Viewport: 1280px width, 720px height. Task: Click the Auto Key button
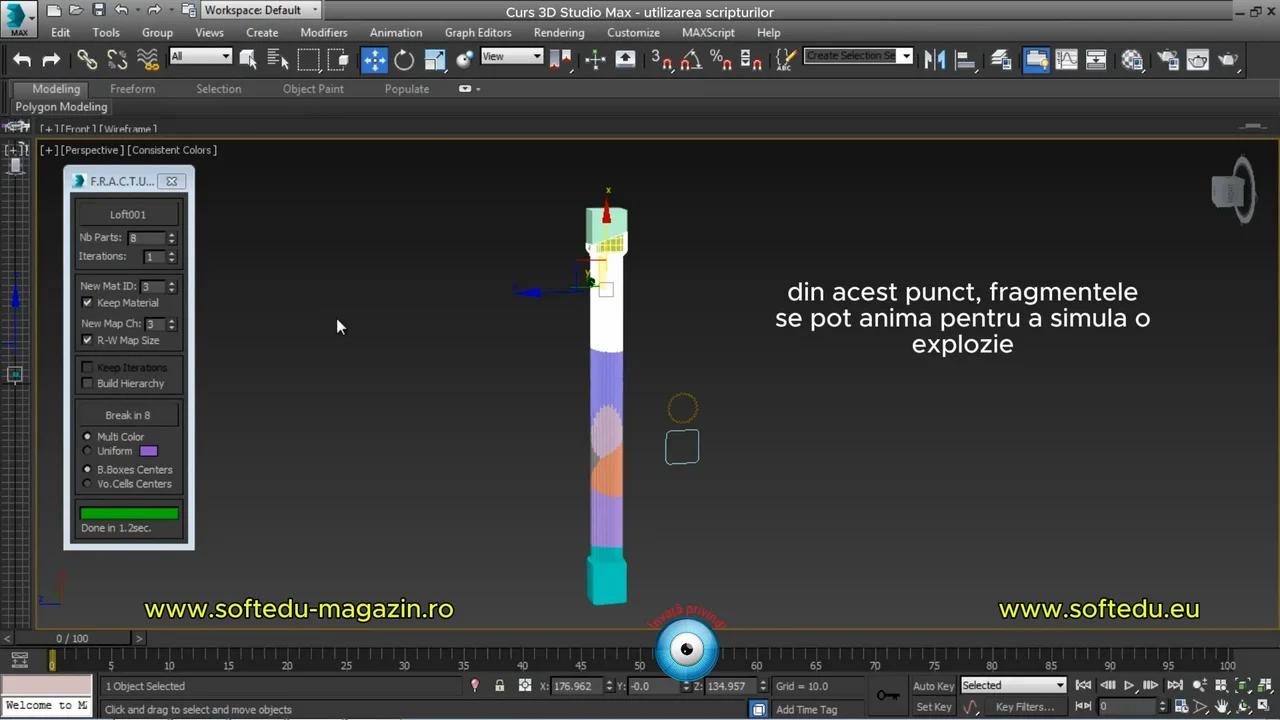tap(933, 686)
